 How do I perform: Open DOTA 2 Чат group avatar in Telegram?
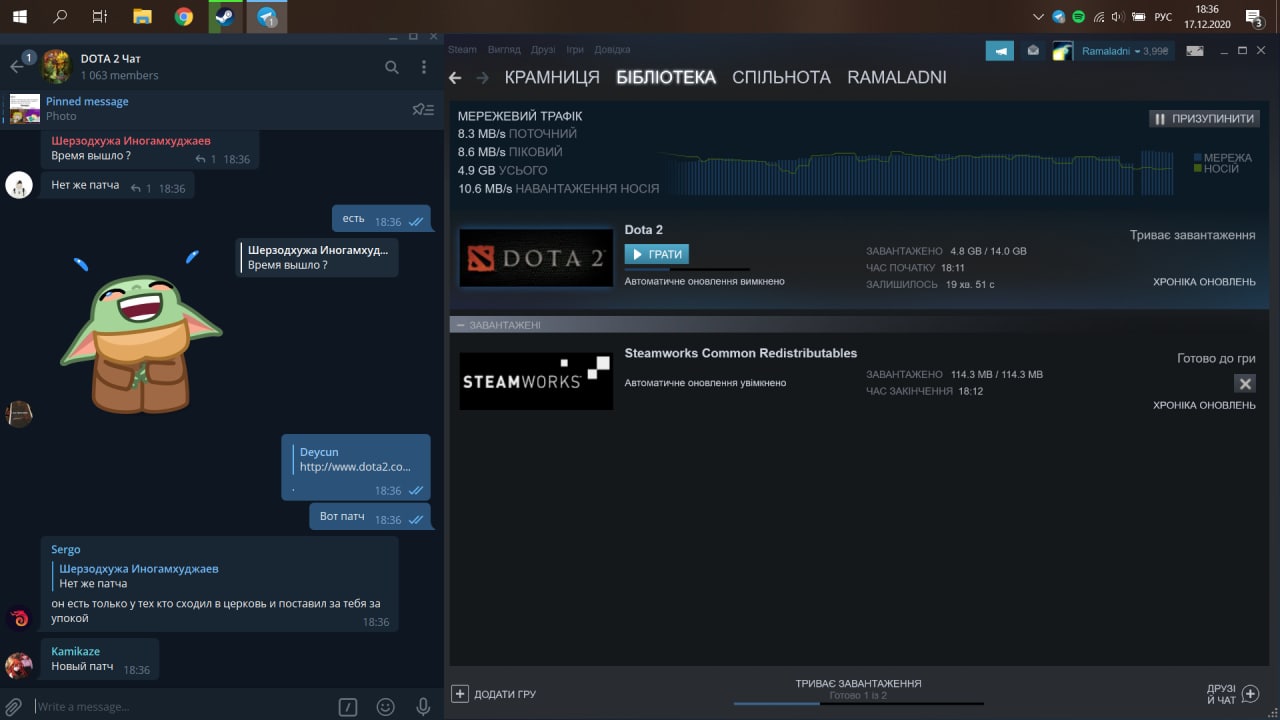tap(56, 67)
